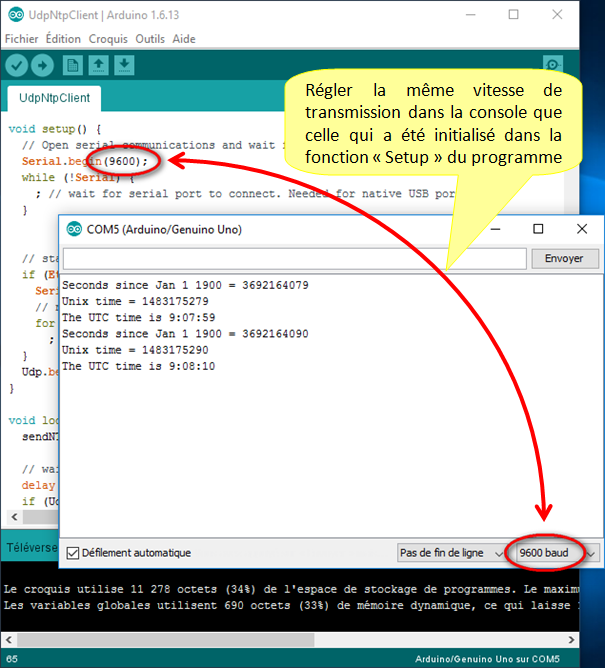The height and width of the screenshot is (668, 606).
Task: Maximize the Arduino IDE main window
Action: point(514,15)
